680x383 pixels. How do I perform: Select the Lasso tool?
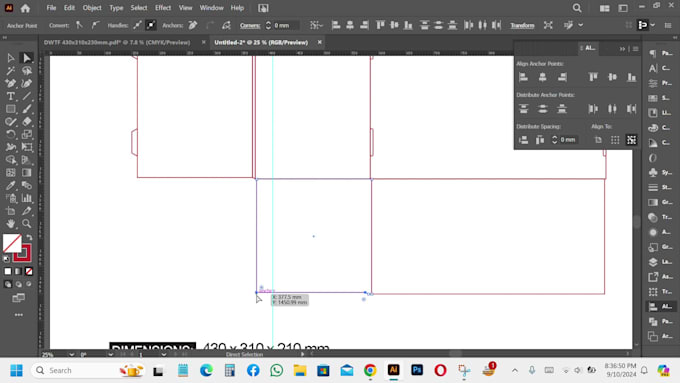point(27,70)
